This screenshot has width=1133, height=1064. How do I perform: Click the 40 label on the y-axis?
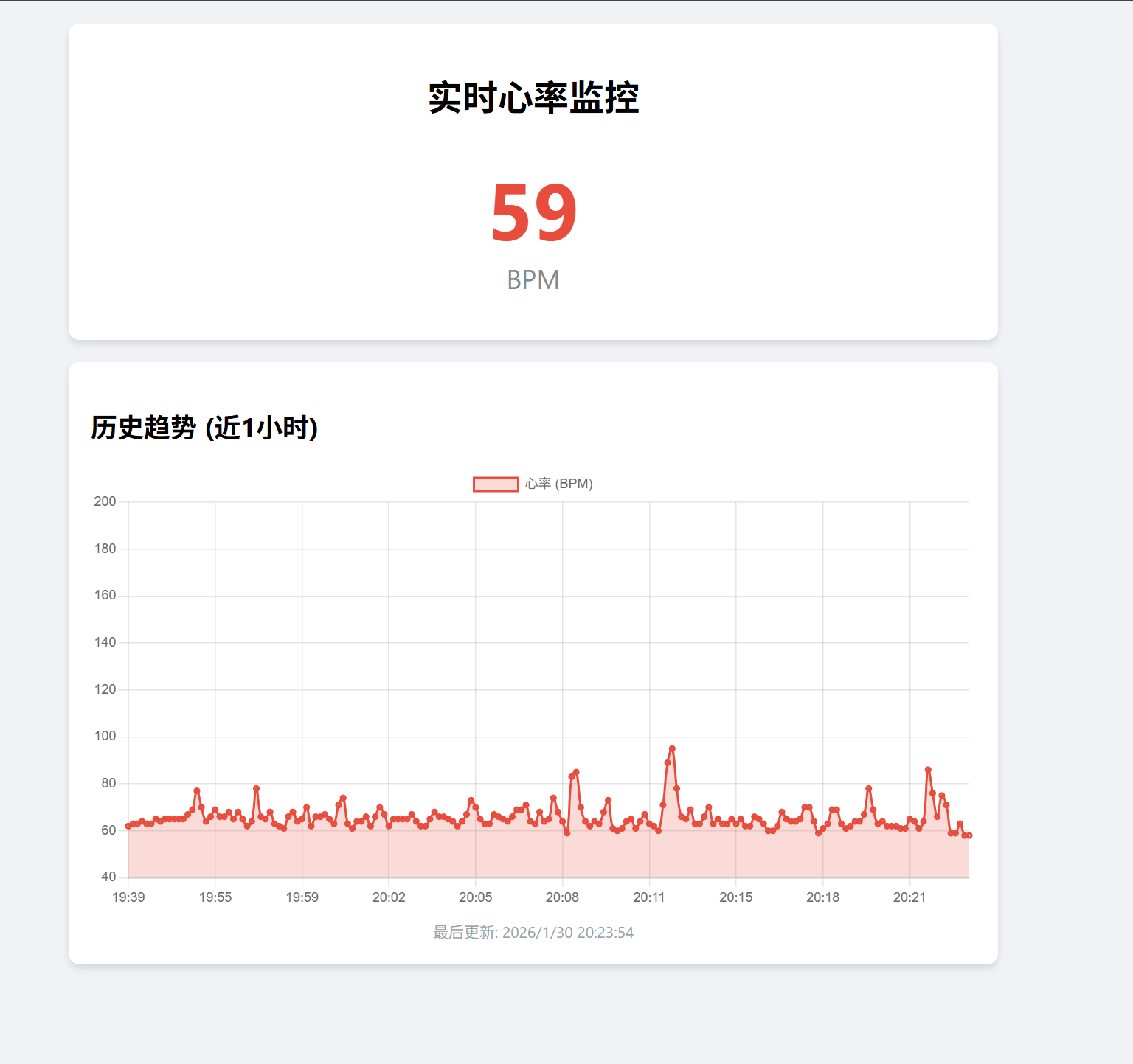(x=108, y=877)
